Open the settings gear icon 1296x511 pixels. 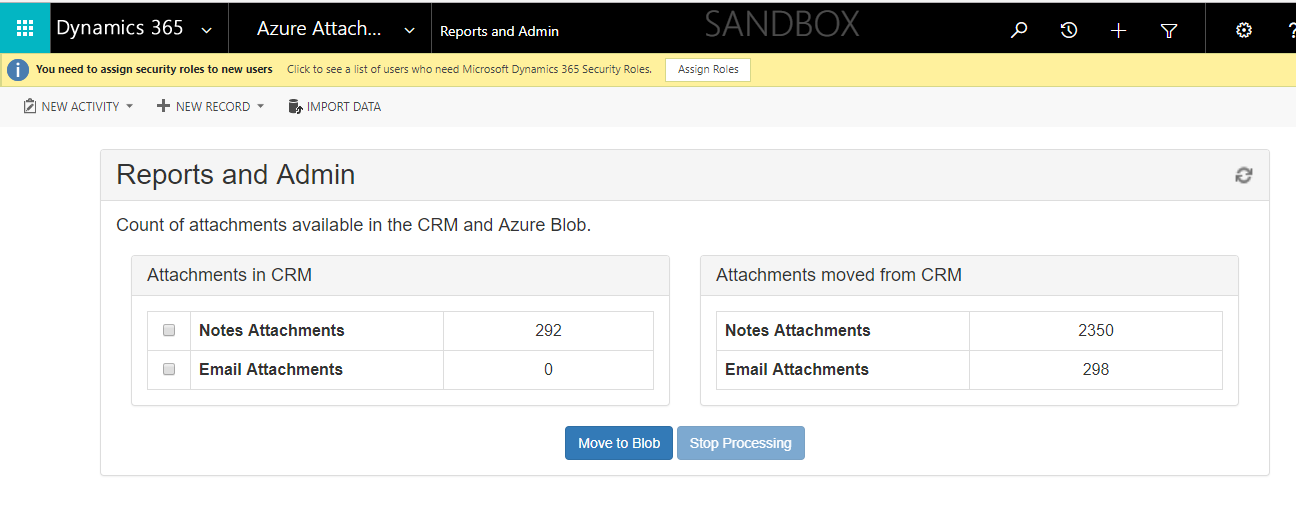click(x=1243, y=30)
